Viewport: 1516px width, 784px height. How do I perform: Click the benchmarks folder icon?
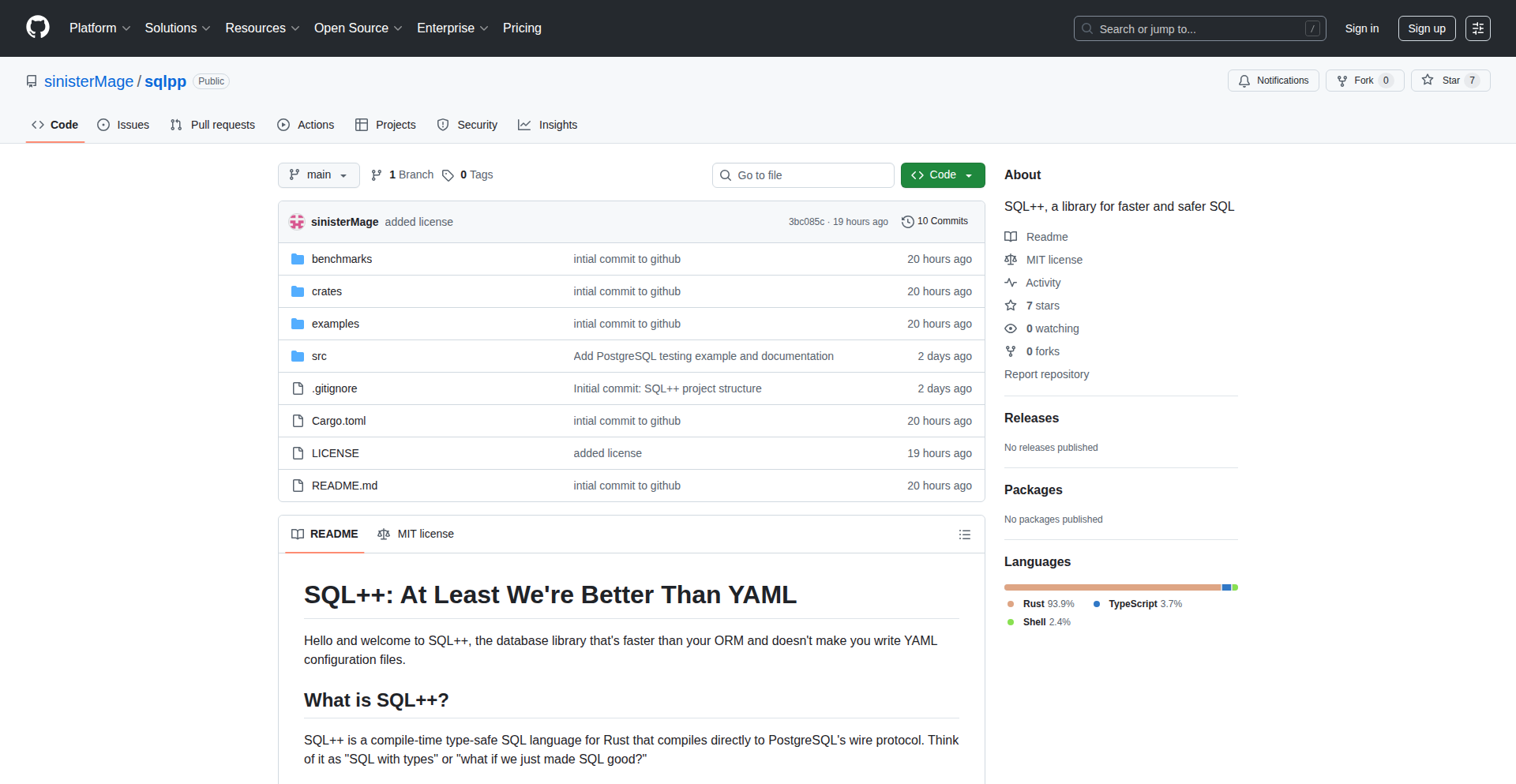(298, 259)
